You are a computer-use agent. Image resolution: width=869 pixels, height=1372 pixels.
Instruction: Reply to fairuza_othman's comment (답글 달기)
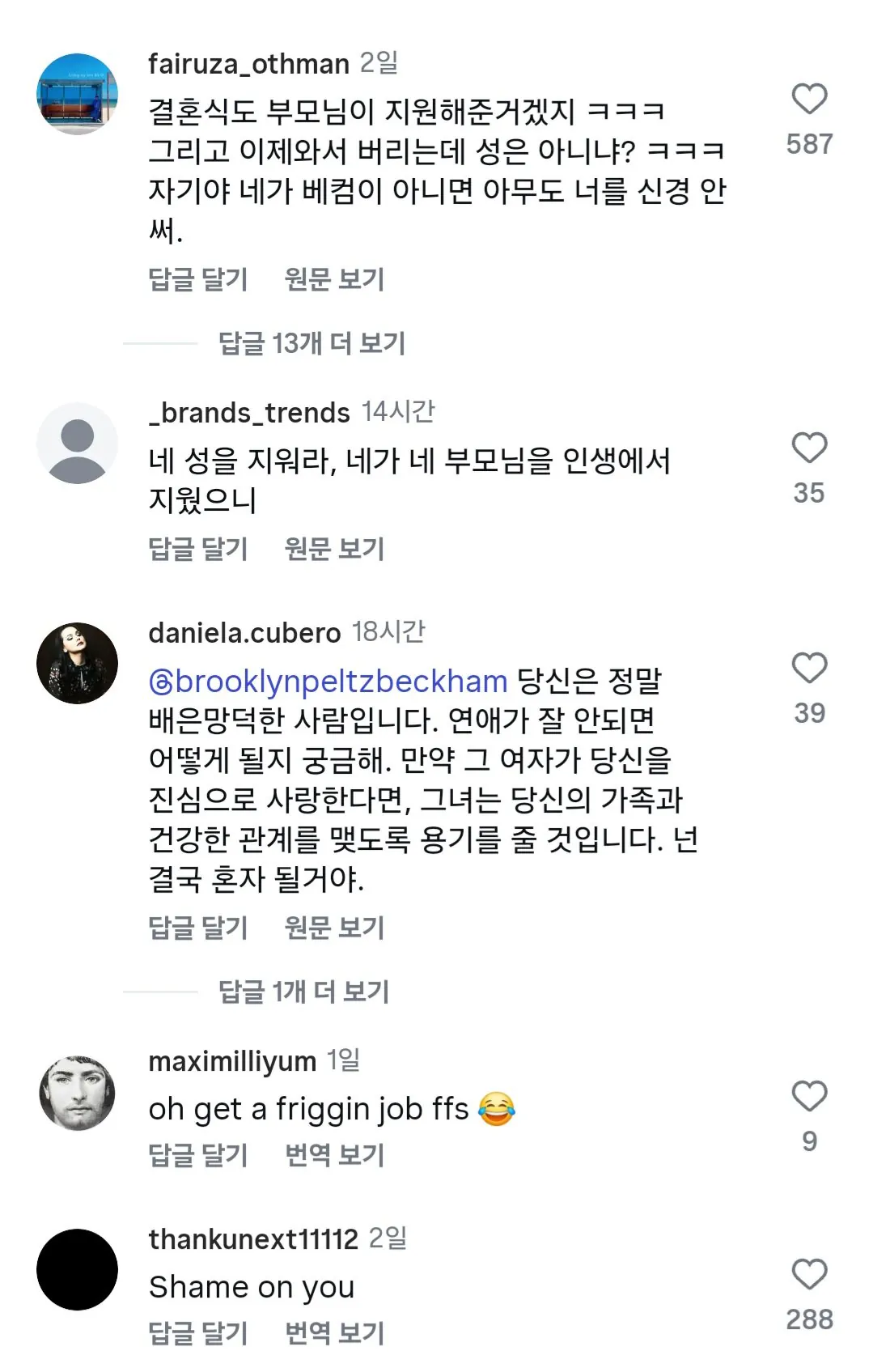(x=198, y=279)
